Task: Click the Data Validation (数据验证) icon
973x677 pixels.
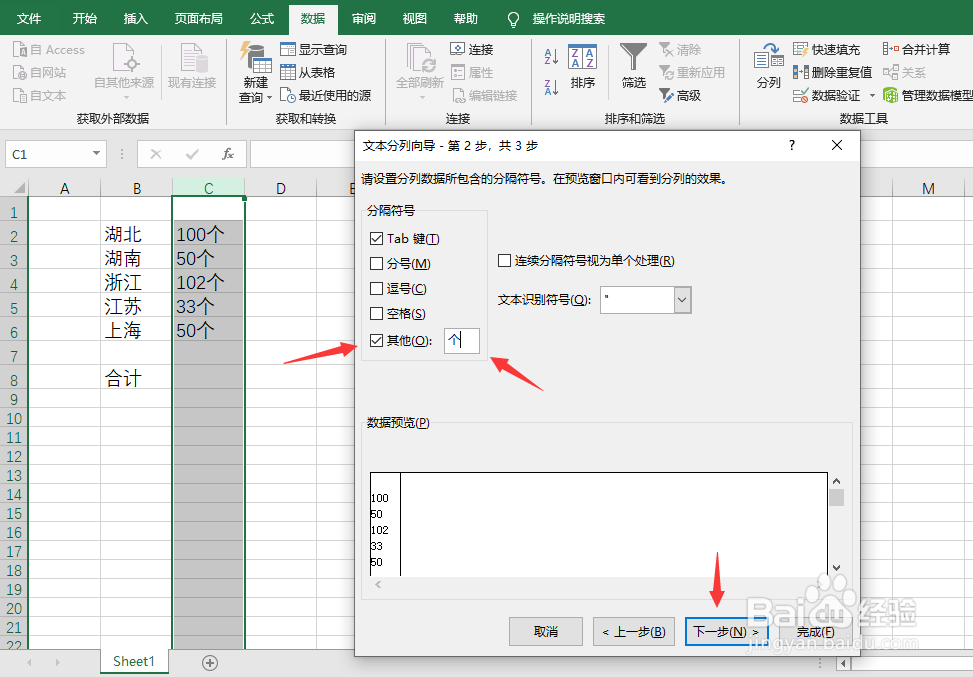Action: (800, 96)
